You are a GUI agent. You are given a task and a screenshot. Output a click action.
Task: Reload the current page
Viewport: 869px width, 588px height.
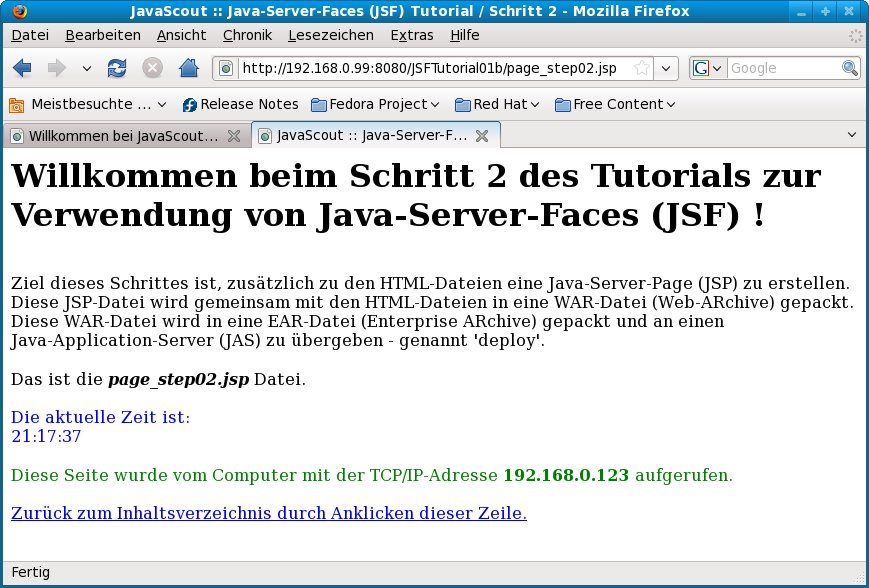117,68
